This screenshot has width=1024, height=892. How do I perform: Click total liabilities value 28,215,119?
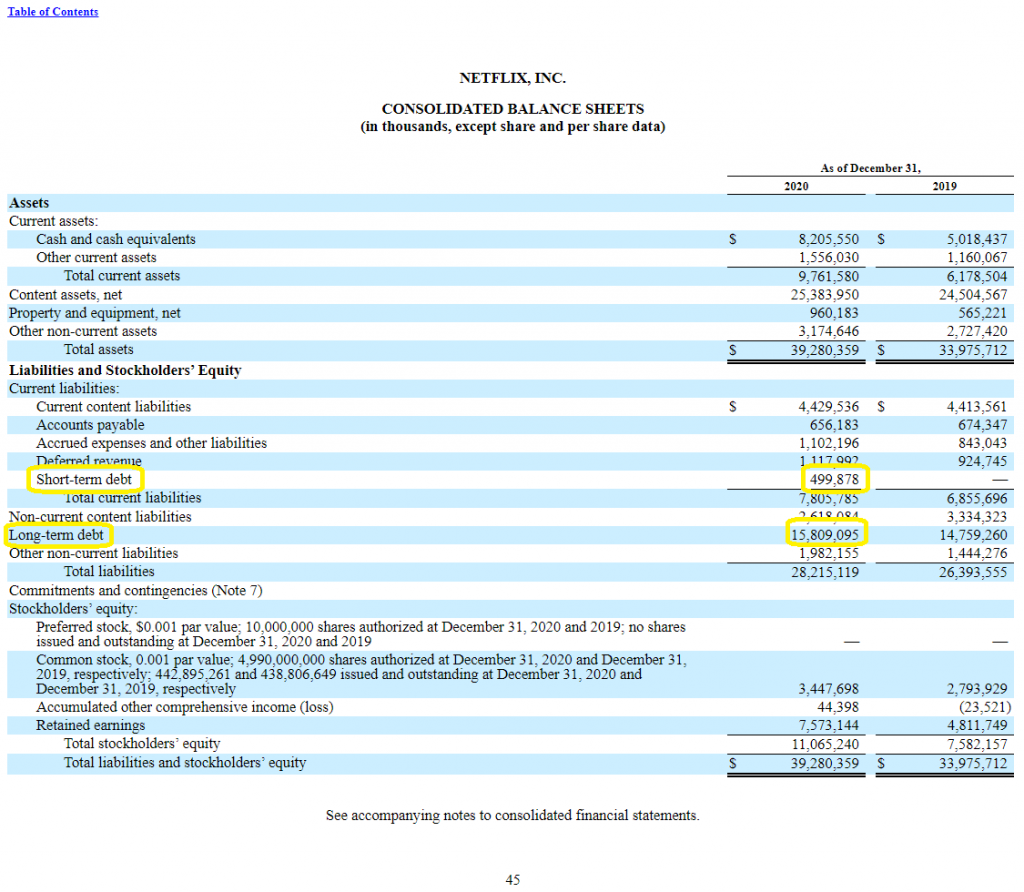pyautogui.click(x=825, y=573)
